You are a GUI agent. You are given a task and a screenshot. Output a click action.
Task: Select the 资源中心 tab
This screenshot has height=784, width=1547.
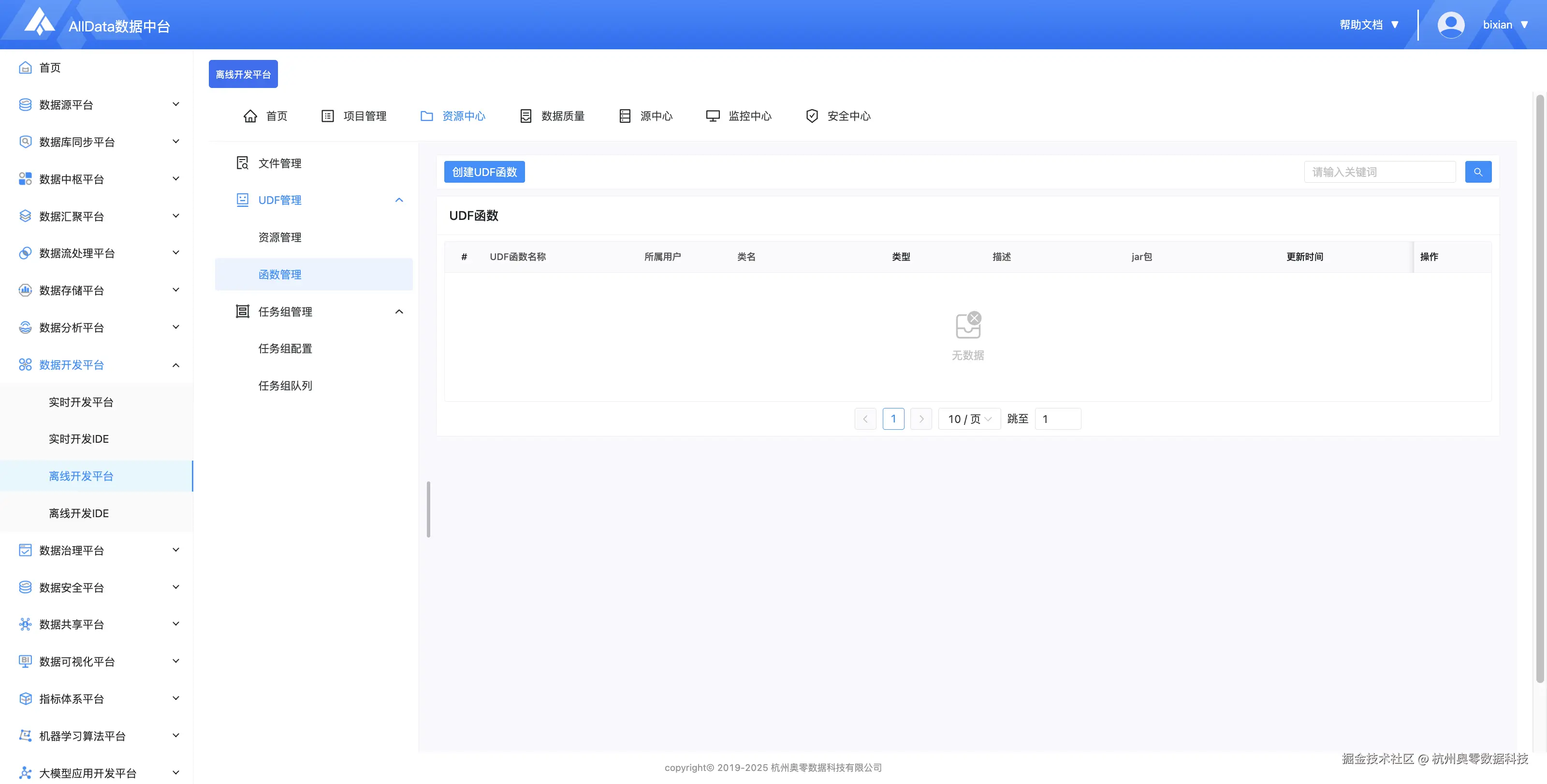(453, 116)
